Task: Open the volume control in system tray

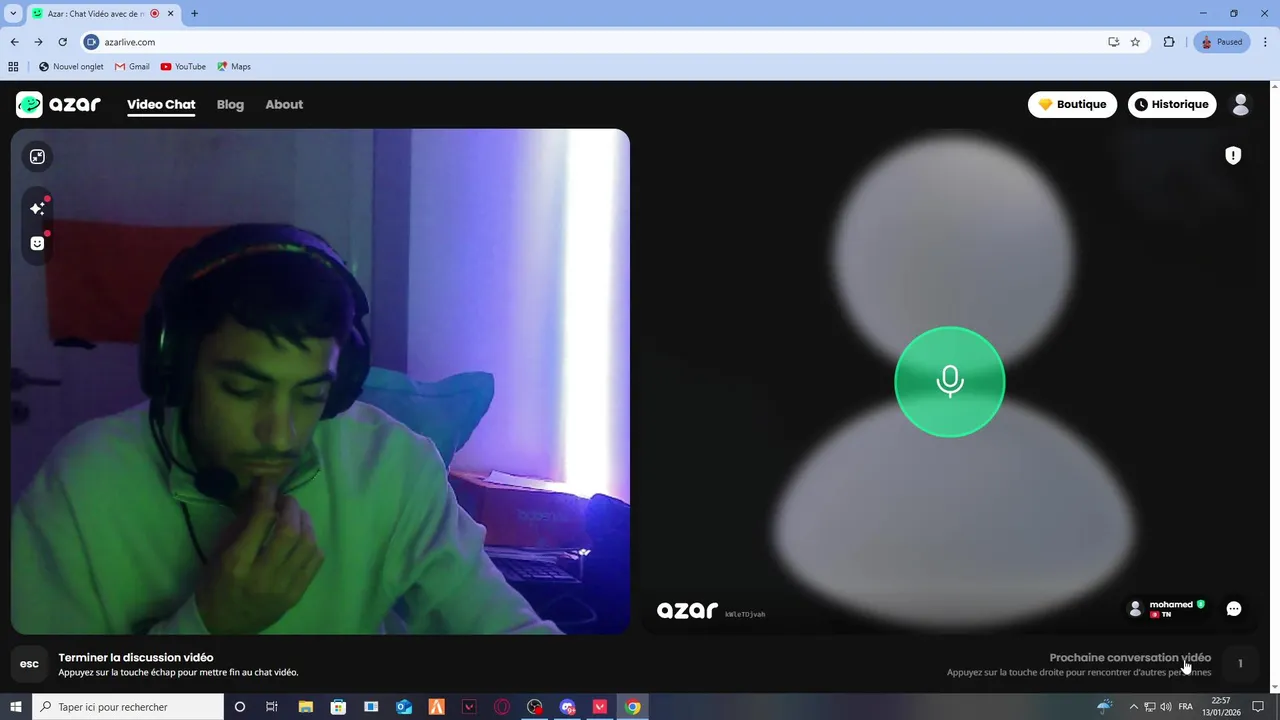Action: click(x=1166, y=707)
